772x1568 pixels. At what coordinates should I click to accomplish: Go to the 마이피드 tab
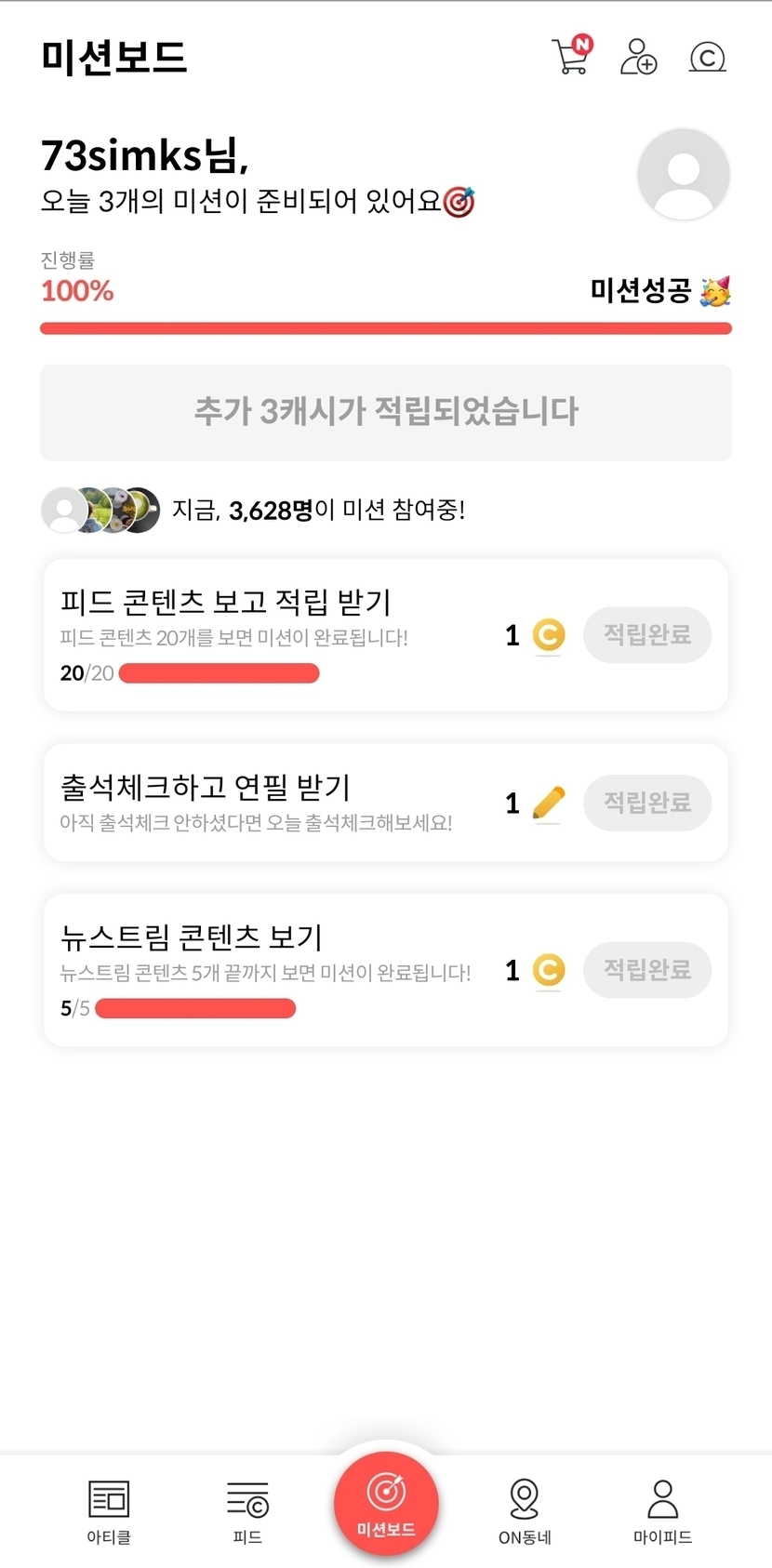pyautogui.click(x=662, y=1511)
